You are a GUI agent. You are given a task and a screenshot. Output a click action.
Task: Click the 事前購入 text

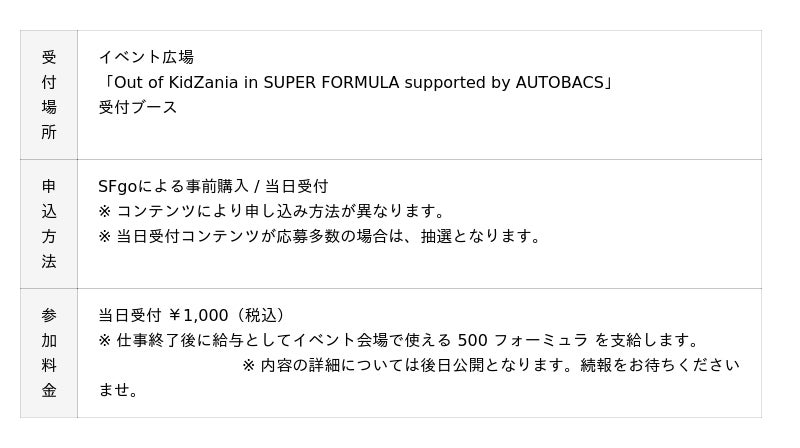[x=213, y=186]
